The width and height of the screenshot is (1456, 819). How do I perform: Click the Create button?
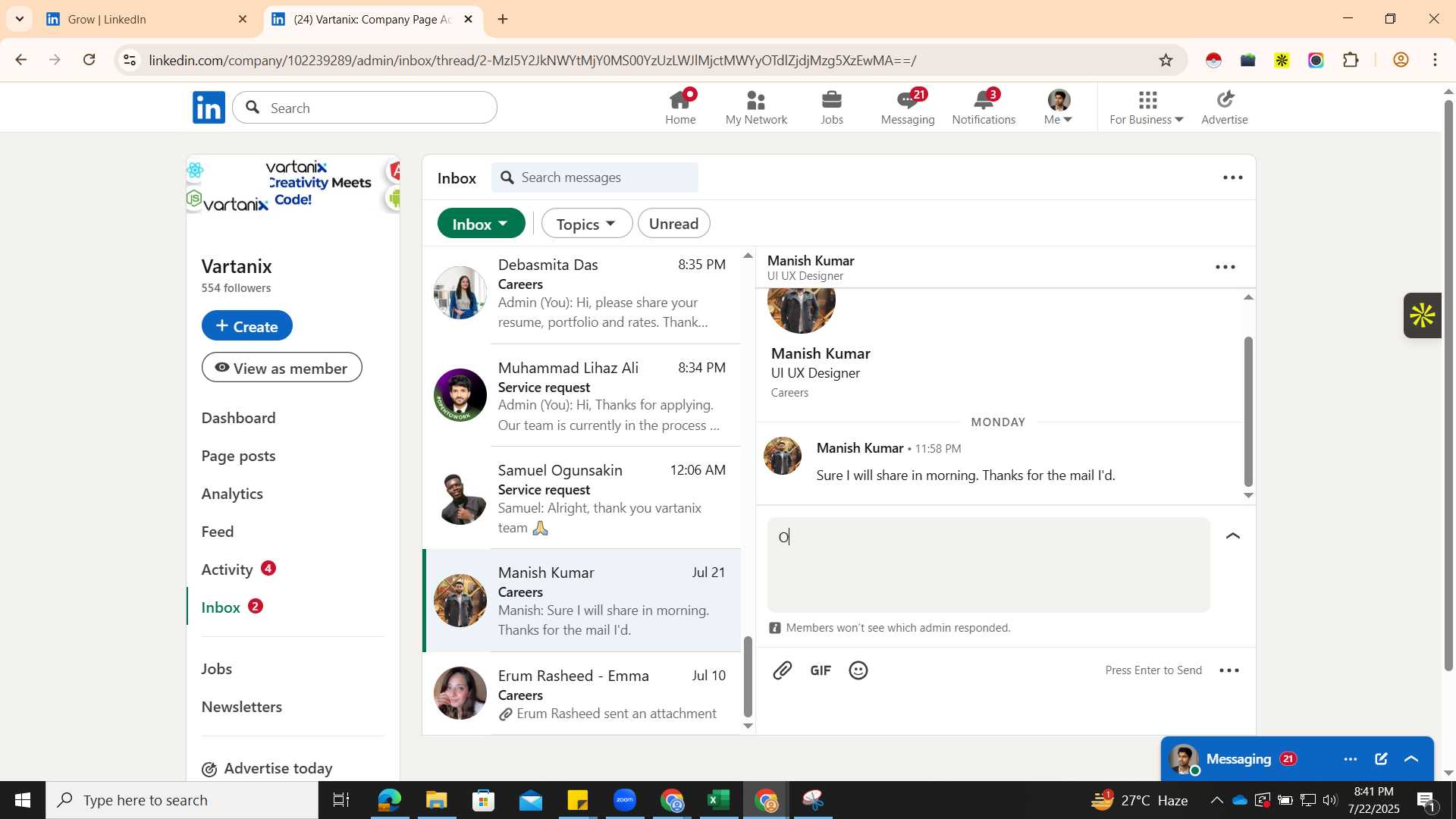click(x=247, y=325)
